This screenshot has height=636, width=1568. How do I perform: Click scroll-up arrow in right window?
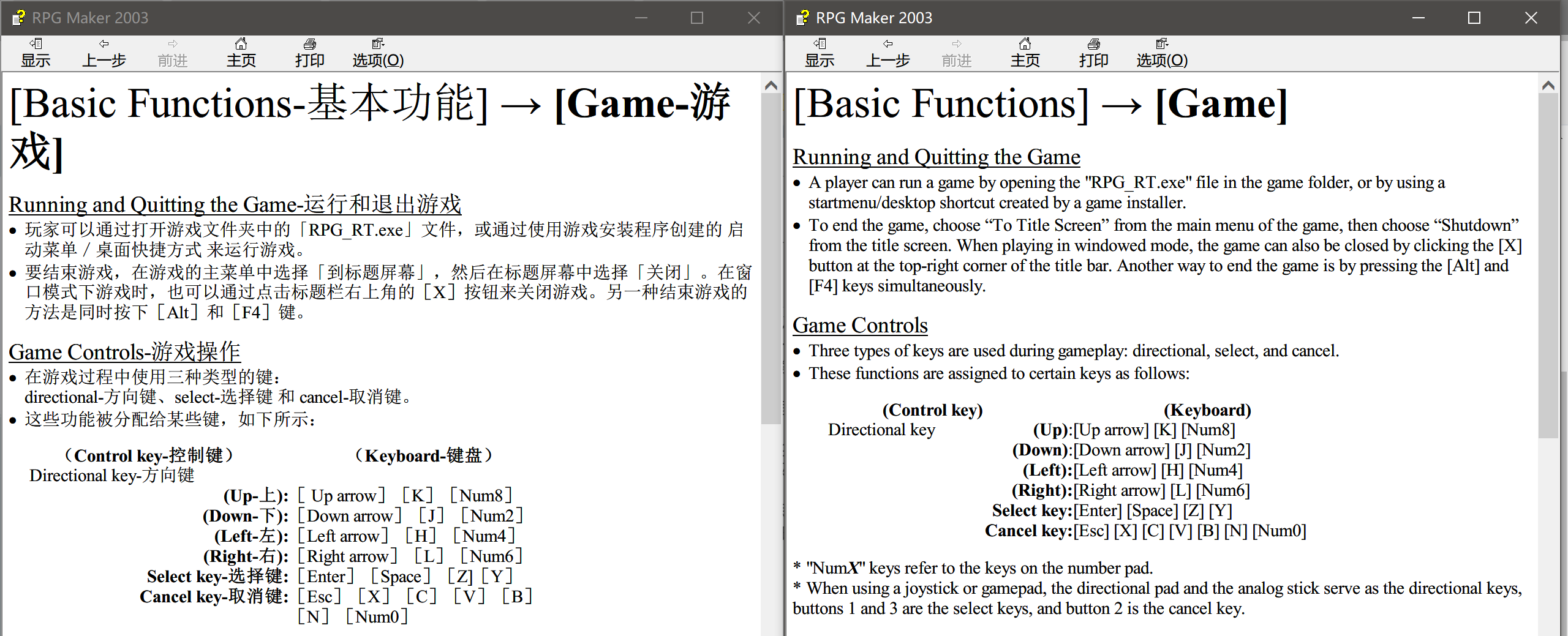[x=1548, y=86]
